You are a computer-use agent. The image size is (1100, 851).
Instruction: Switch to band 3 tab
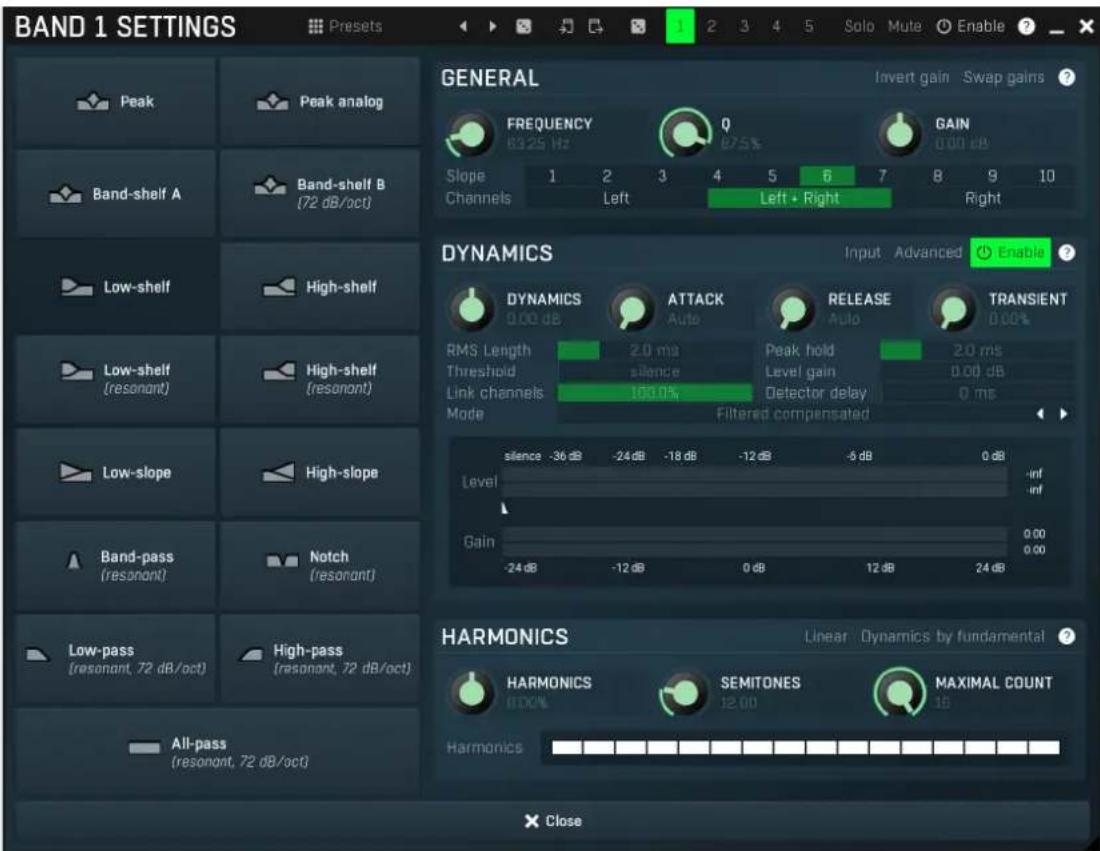point(744,27)
